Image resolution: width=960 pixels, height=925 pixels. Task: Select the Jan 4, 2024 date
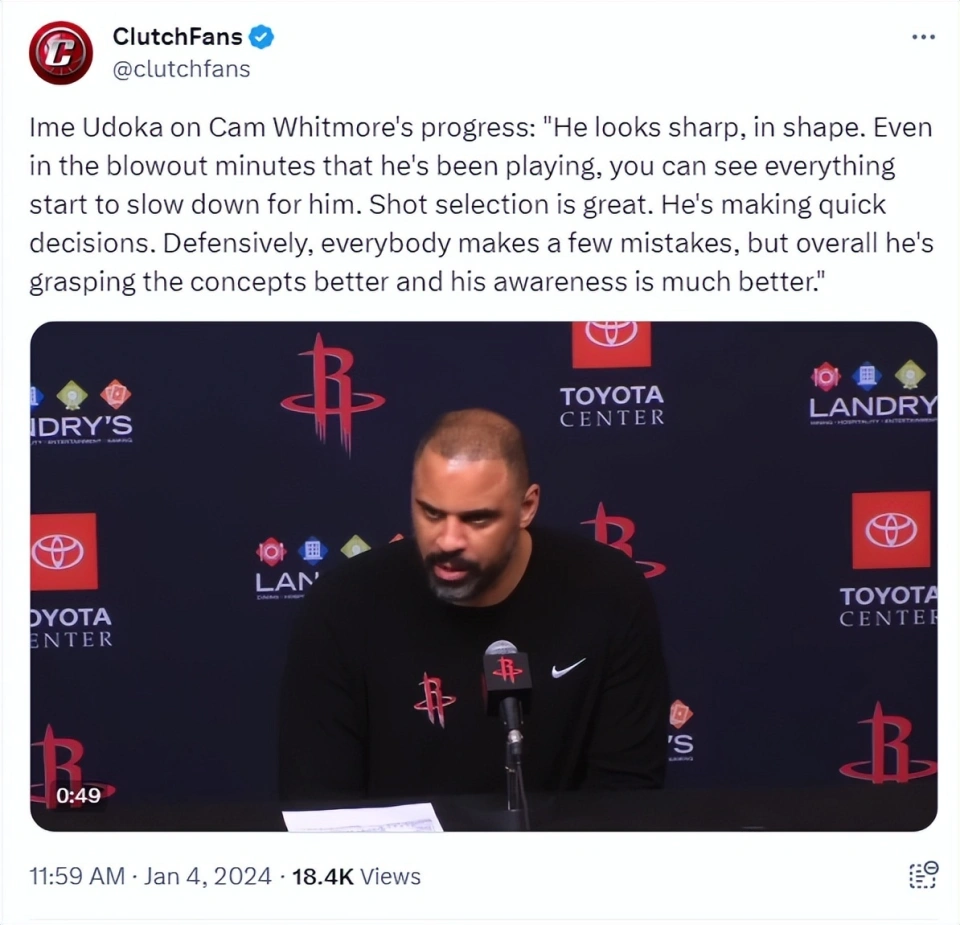[208, 876]
